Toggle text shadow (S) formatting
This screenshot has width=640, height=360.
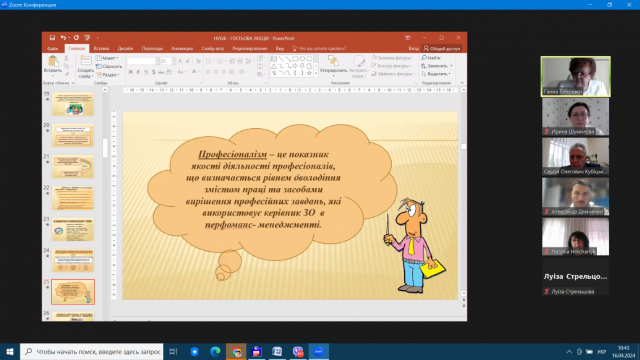pyautogui.click(x=153, y=72)
